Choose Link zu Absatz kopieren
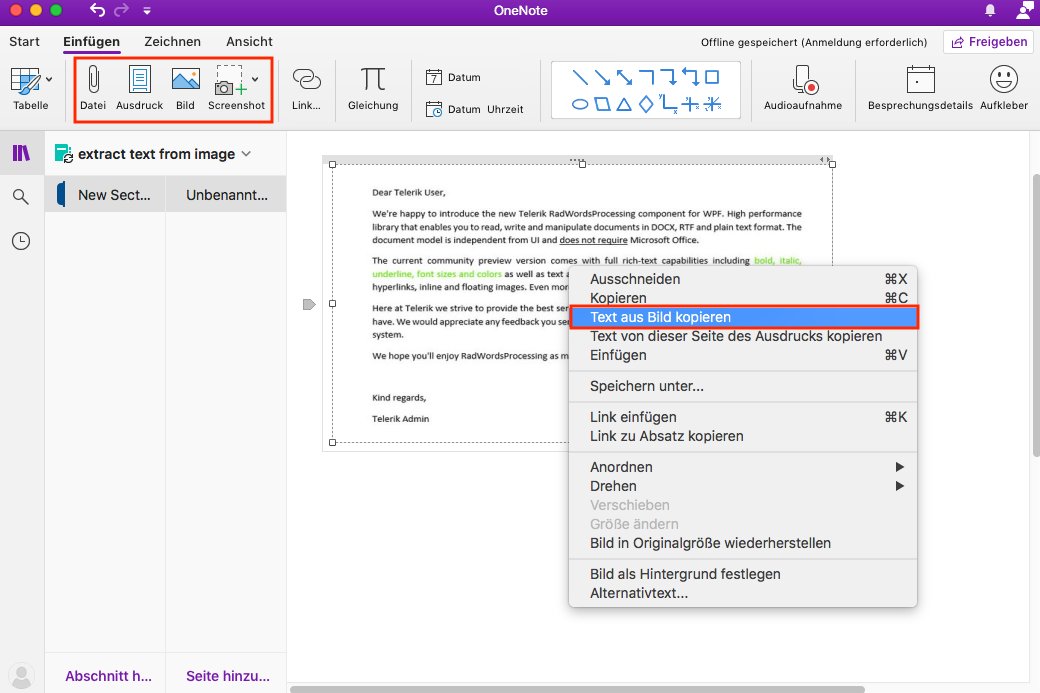 743,436
